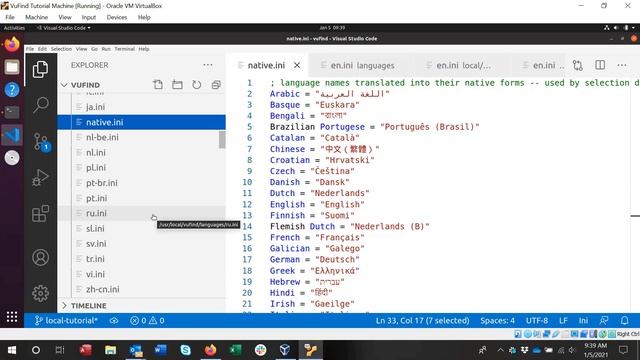Select native.ini in Explorer
The width and height of the screenshot is (640, 360).
point(141,122)
